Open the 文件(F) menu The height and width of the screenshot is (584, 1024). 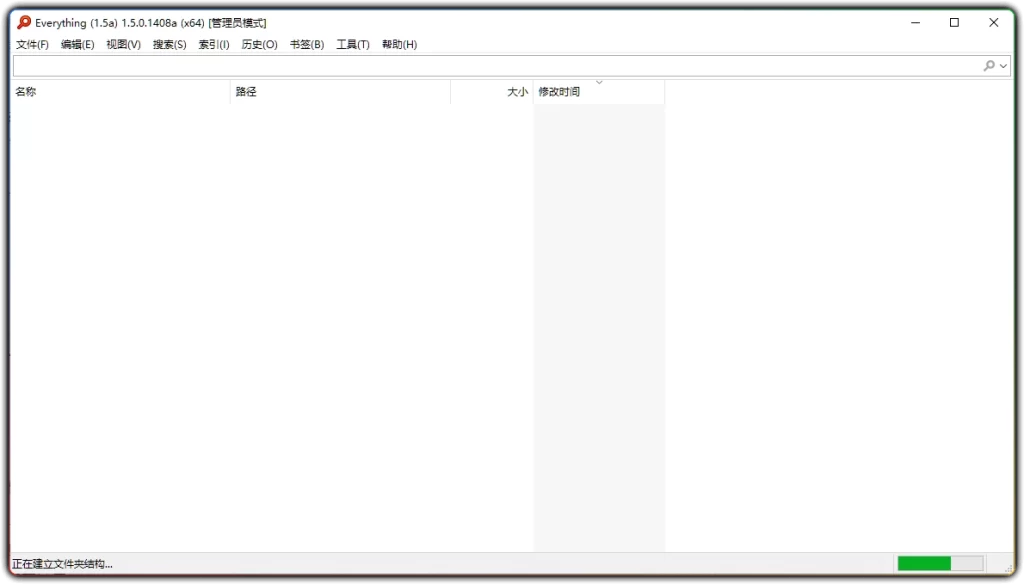[31, 44]
